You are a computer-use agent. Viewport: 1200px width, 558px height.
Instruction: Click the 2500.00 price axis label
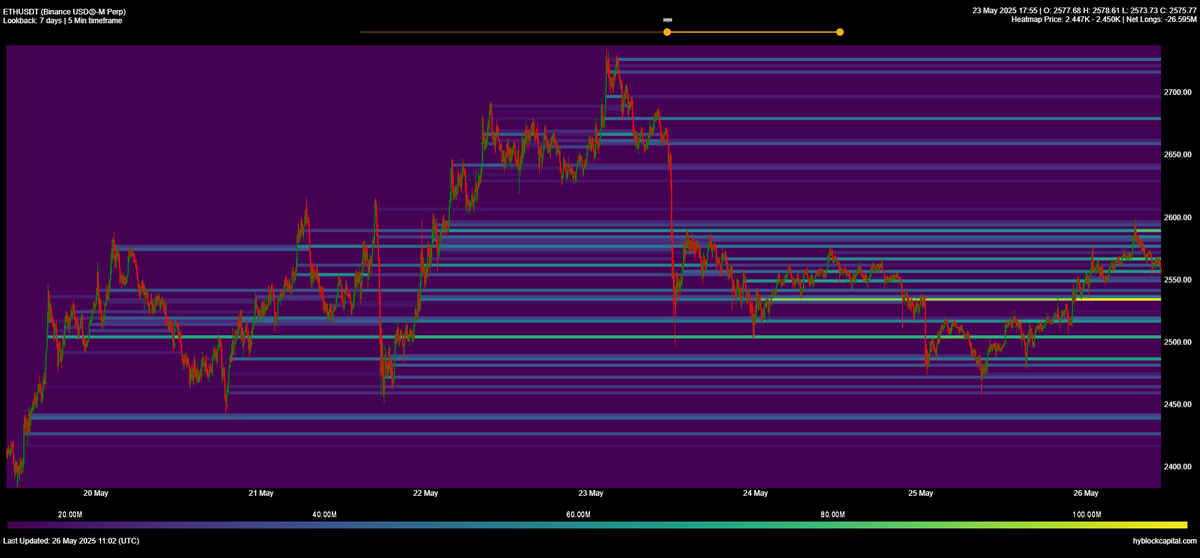tap(1178, 342)
